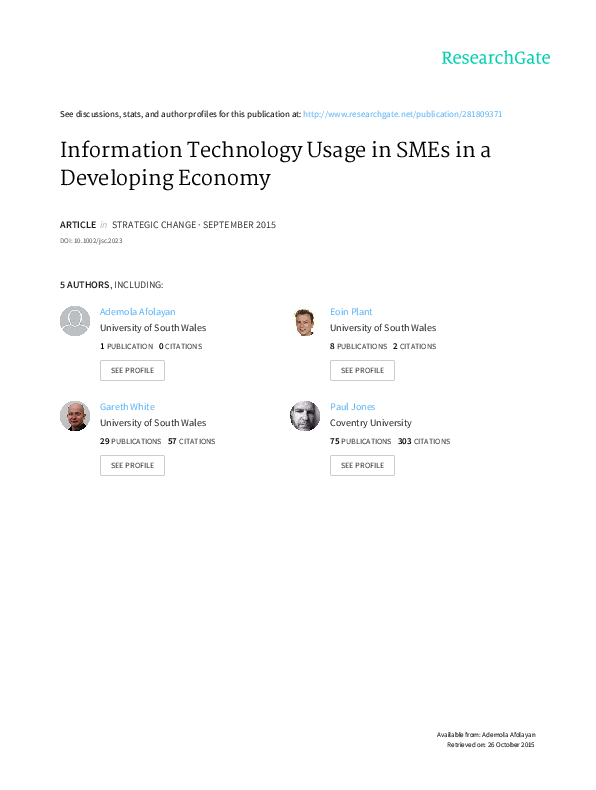The width and height of the screenshot is (596, 790).
Task: Open Eoin Plant's author name link
Action: tap(351, 312)
